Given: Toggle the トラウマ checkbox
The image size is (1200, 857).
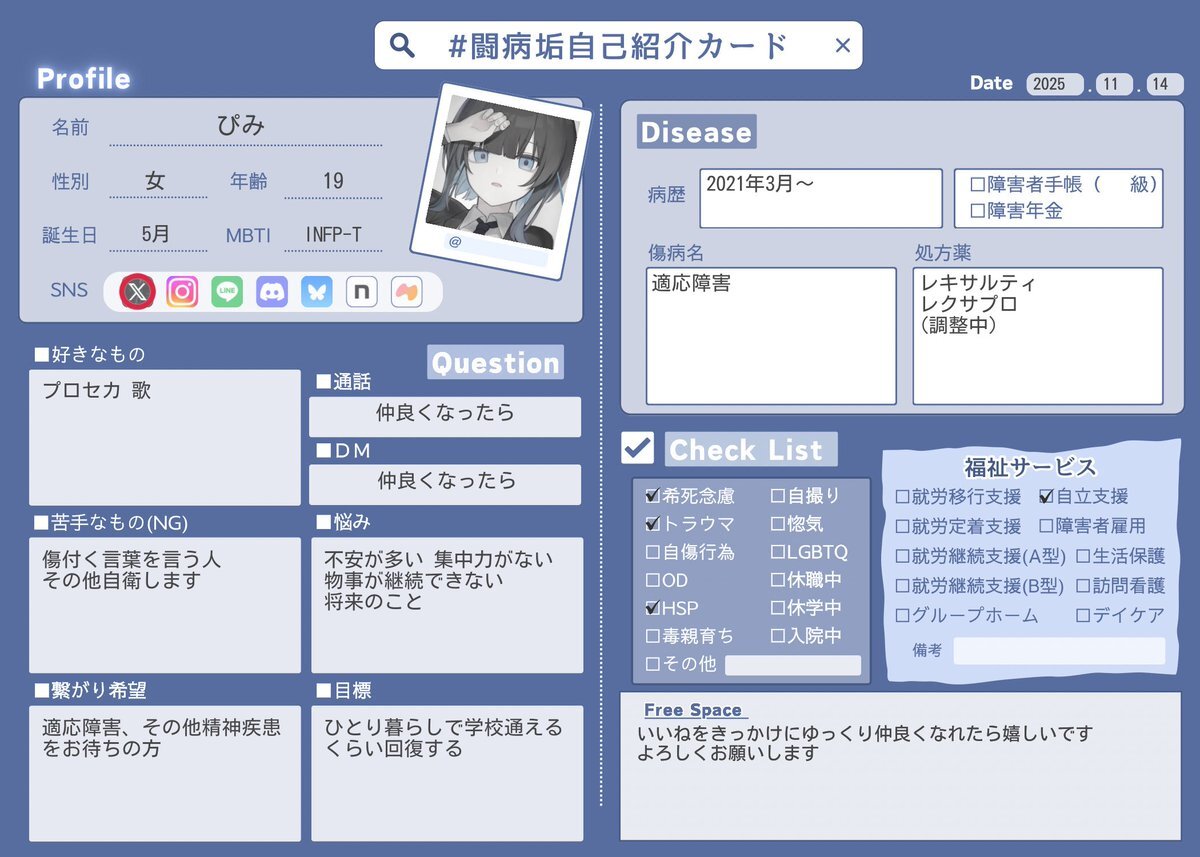Looking at the screenshot, I should [653, 523].
